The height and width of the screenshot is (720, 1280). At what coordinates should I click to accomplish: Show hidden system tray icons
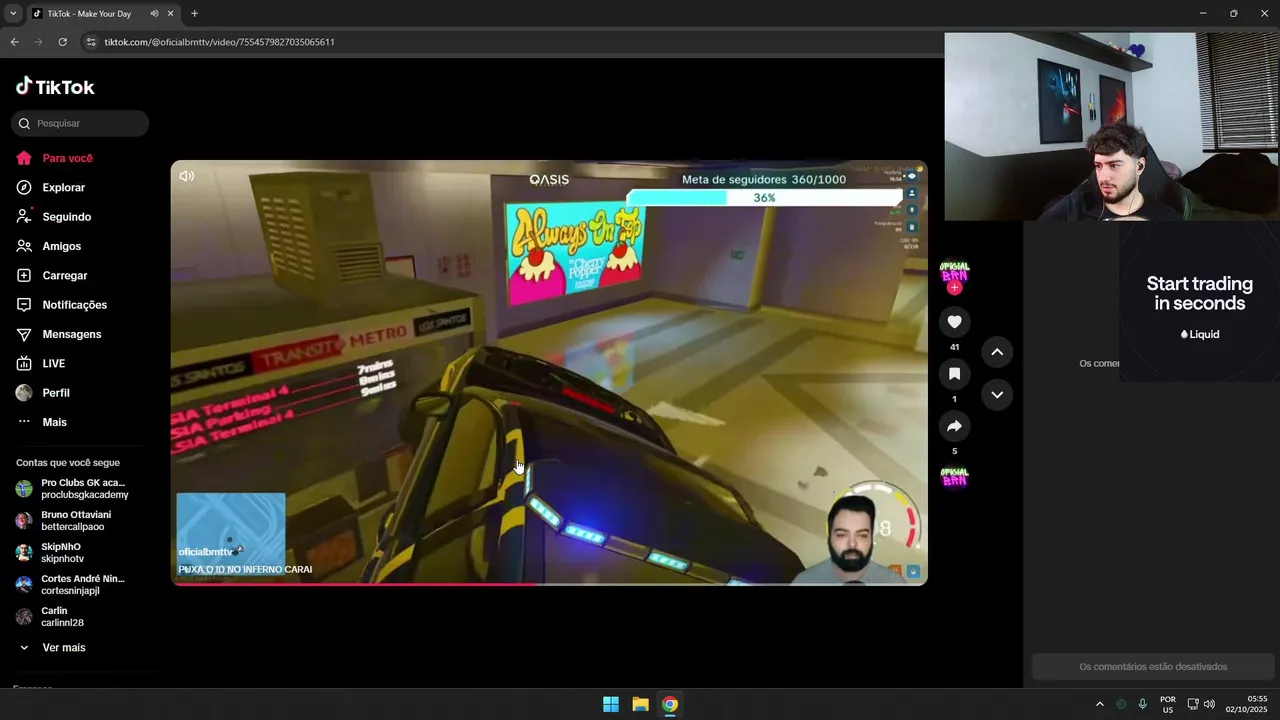coord(1100,704)
